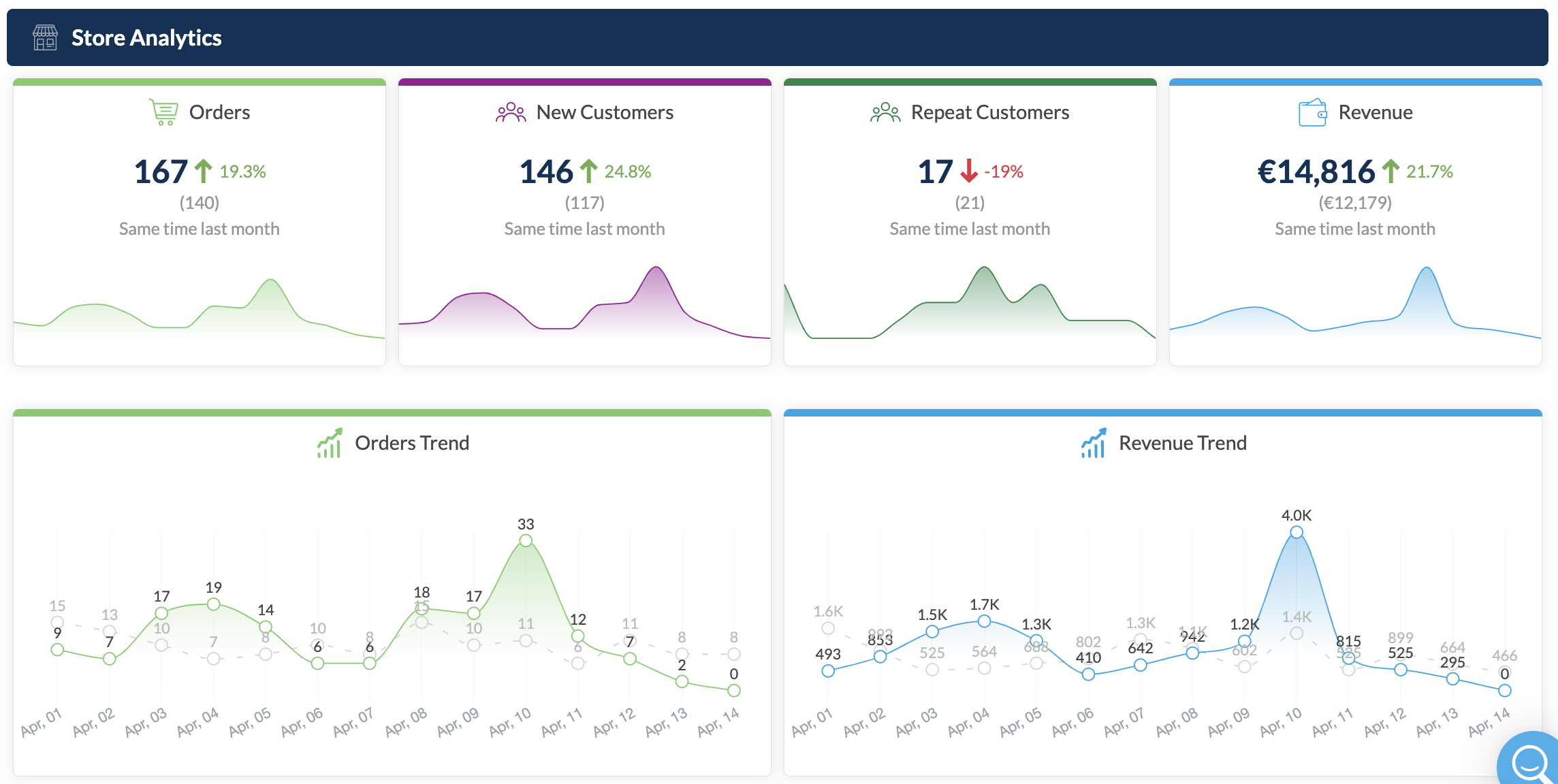Select the 4.0K revenue peak data point
The width and height of the screenshot is (1558, 784).
[1297, 532]
